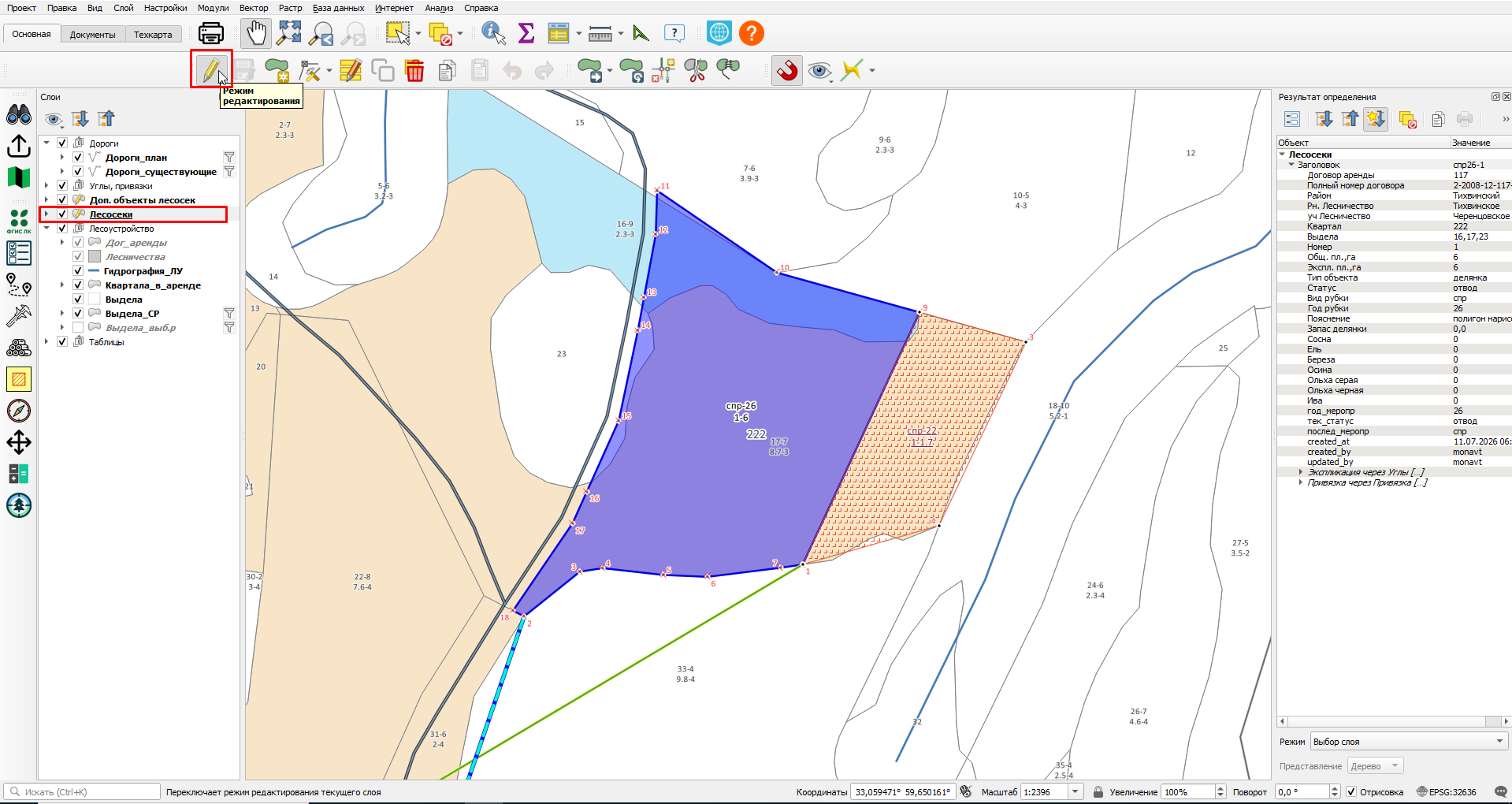This screenshot has width=1512, height=804.
Task: Expand Экспликация через Углы entry
Action: click(1300, 472)
